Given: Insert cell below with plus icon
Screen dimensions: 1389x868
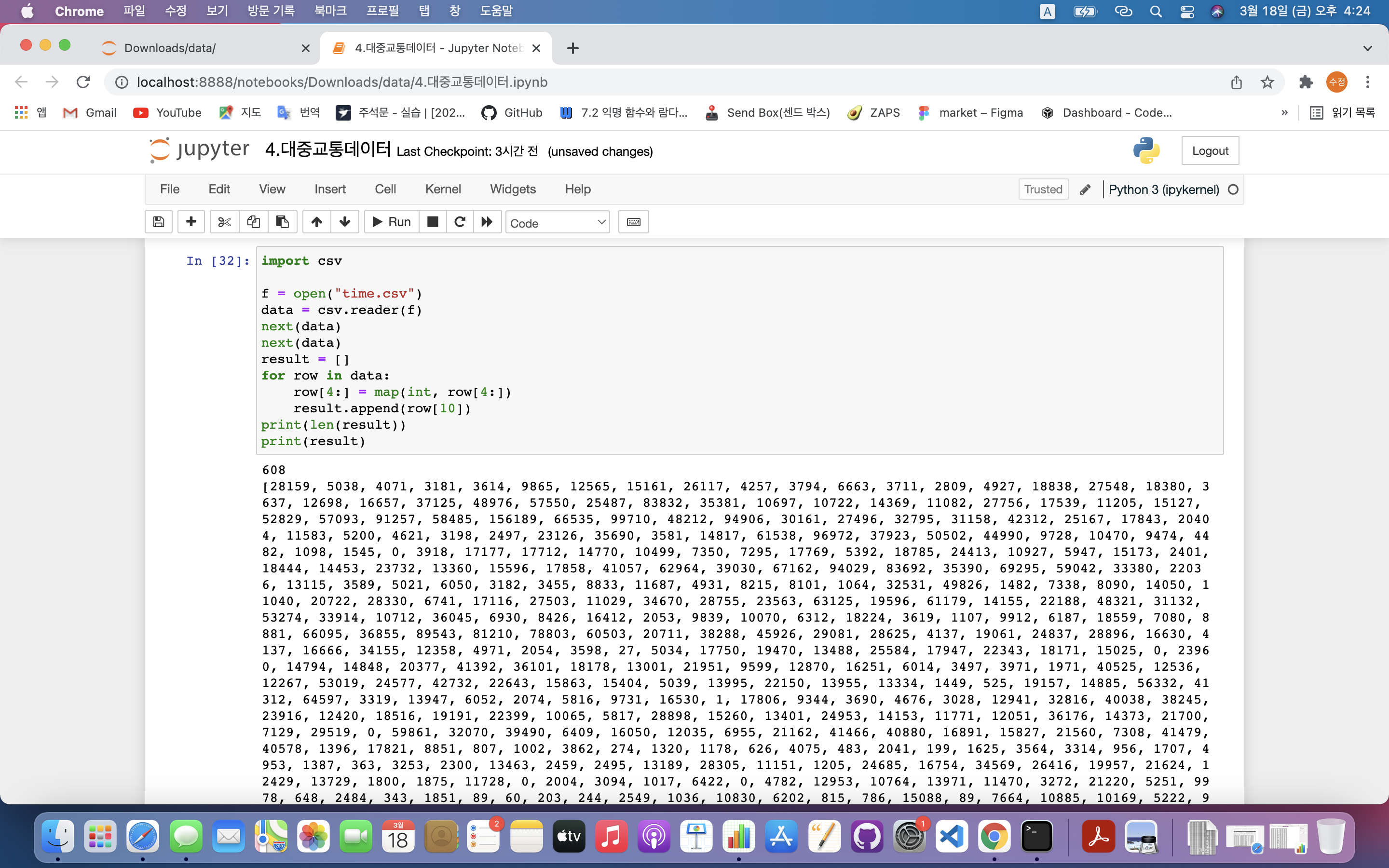Looking at the screenshot, I should click(x=191, y=222).
